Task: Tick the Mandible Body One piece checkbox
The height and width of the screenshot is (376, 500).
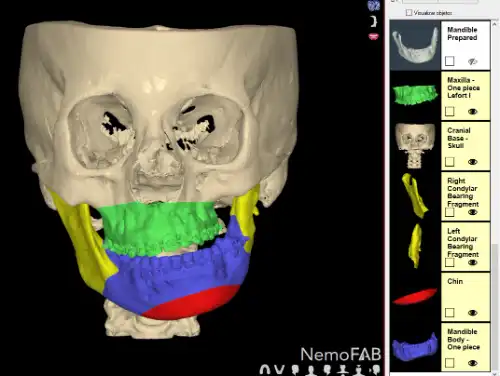Action: pos(449,363)
